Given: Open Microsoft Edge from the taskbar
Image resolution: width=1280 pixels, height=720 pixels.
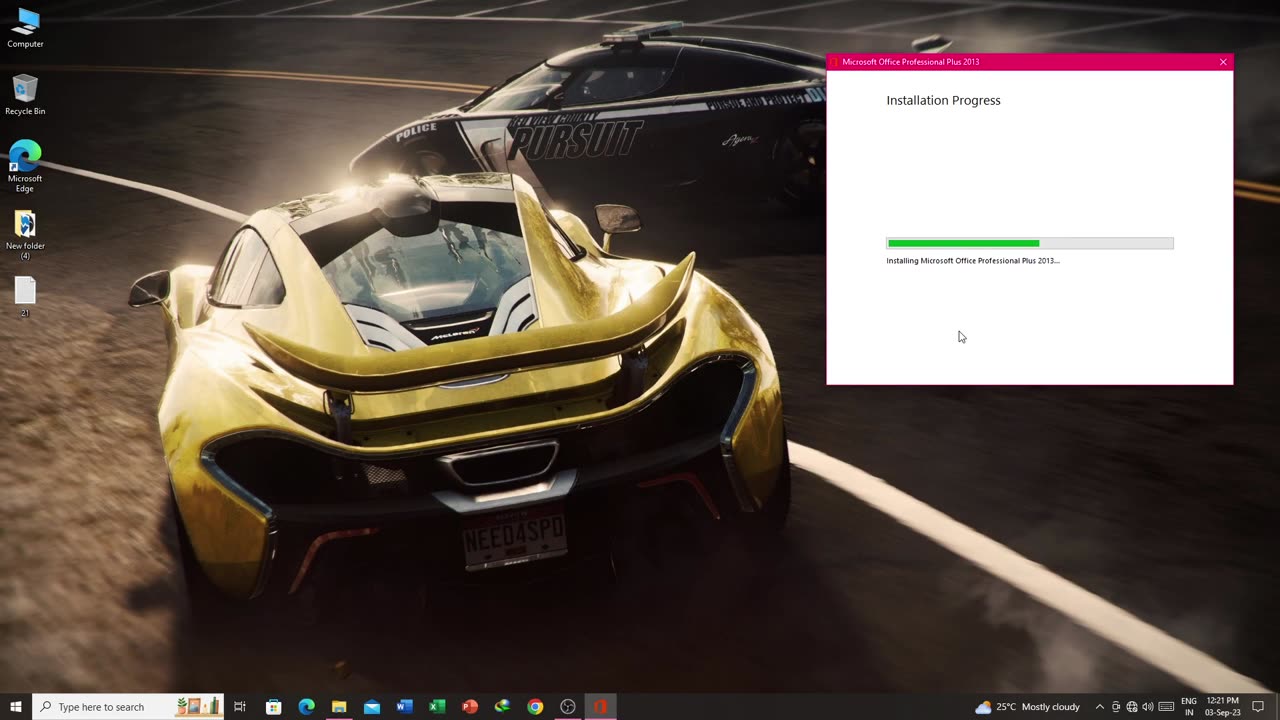Looking at the screenshot, I should (x=306, y=707).
